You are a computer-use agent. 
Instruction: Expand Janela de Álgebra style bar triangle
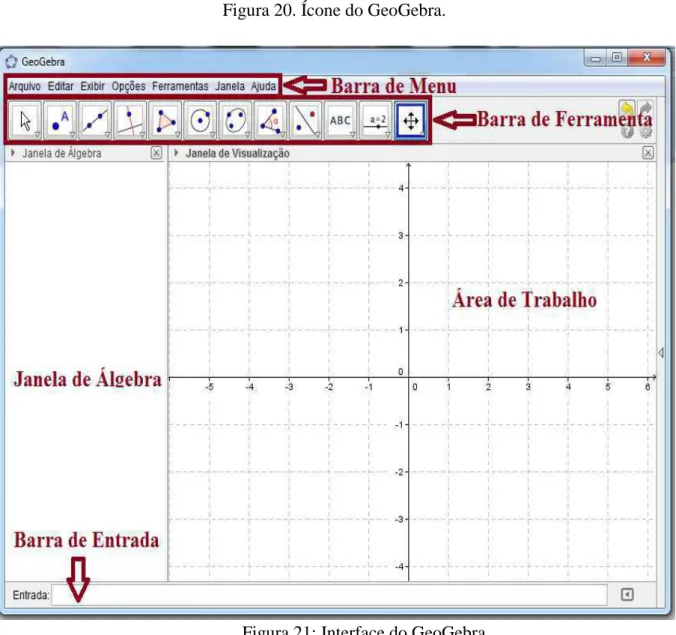click(13, 153)
